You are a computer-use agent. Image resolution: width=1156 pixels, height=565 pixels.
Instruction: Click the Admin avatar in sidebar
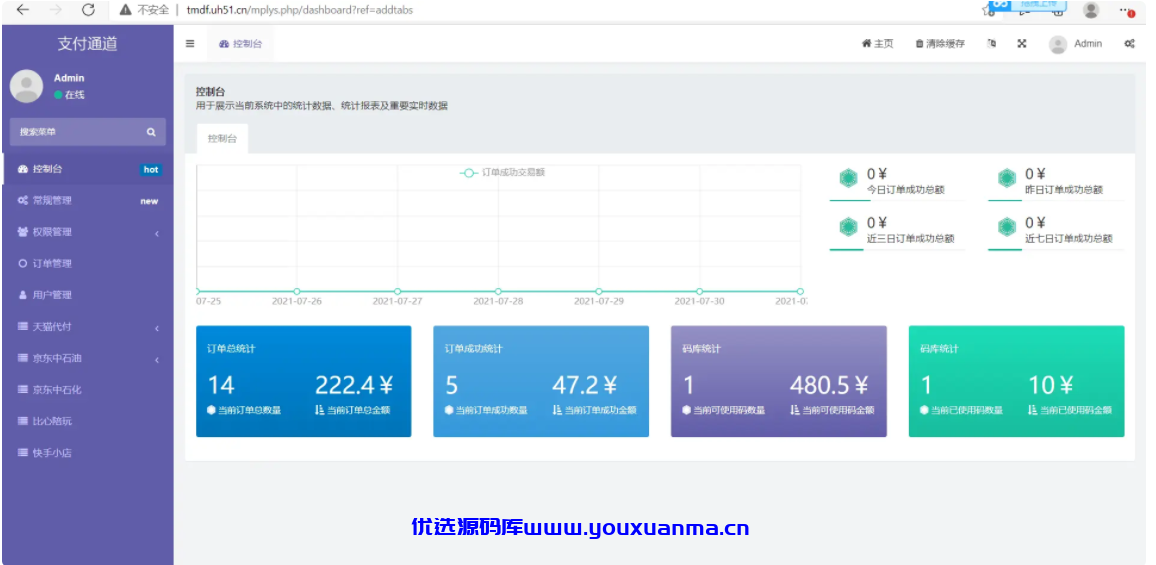click(27, 86)
